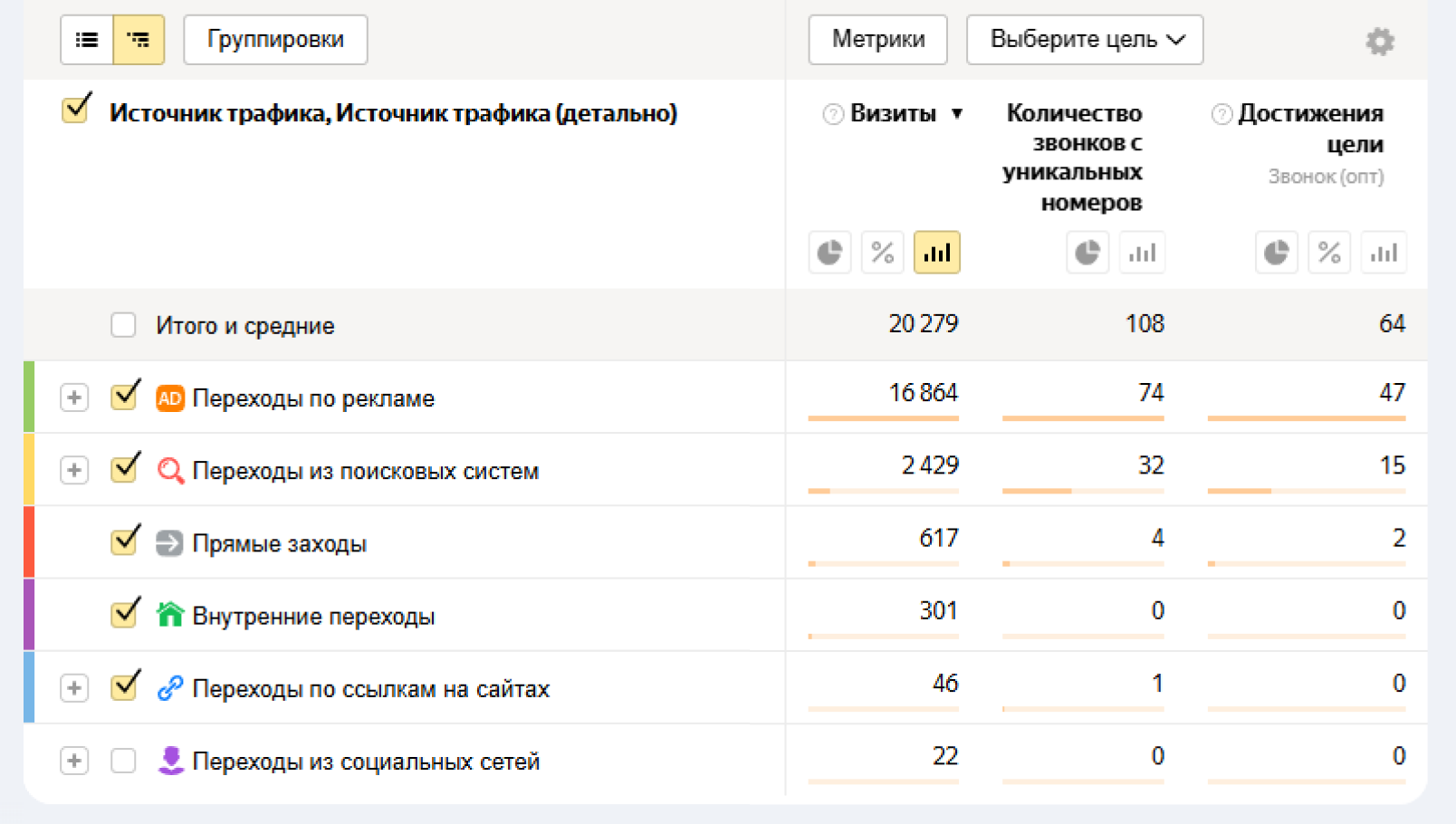
Task: Click the Группировки button
Action: point(274,40)
